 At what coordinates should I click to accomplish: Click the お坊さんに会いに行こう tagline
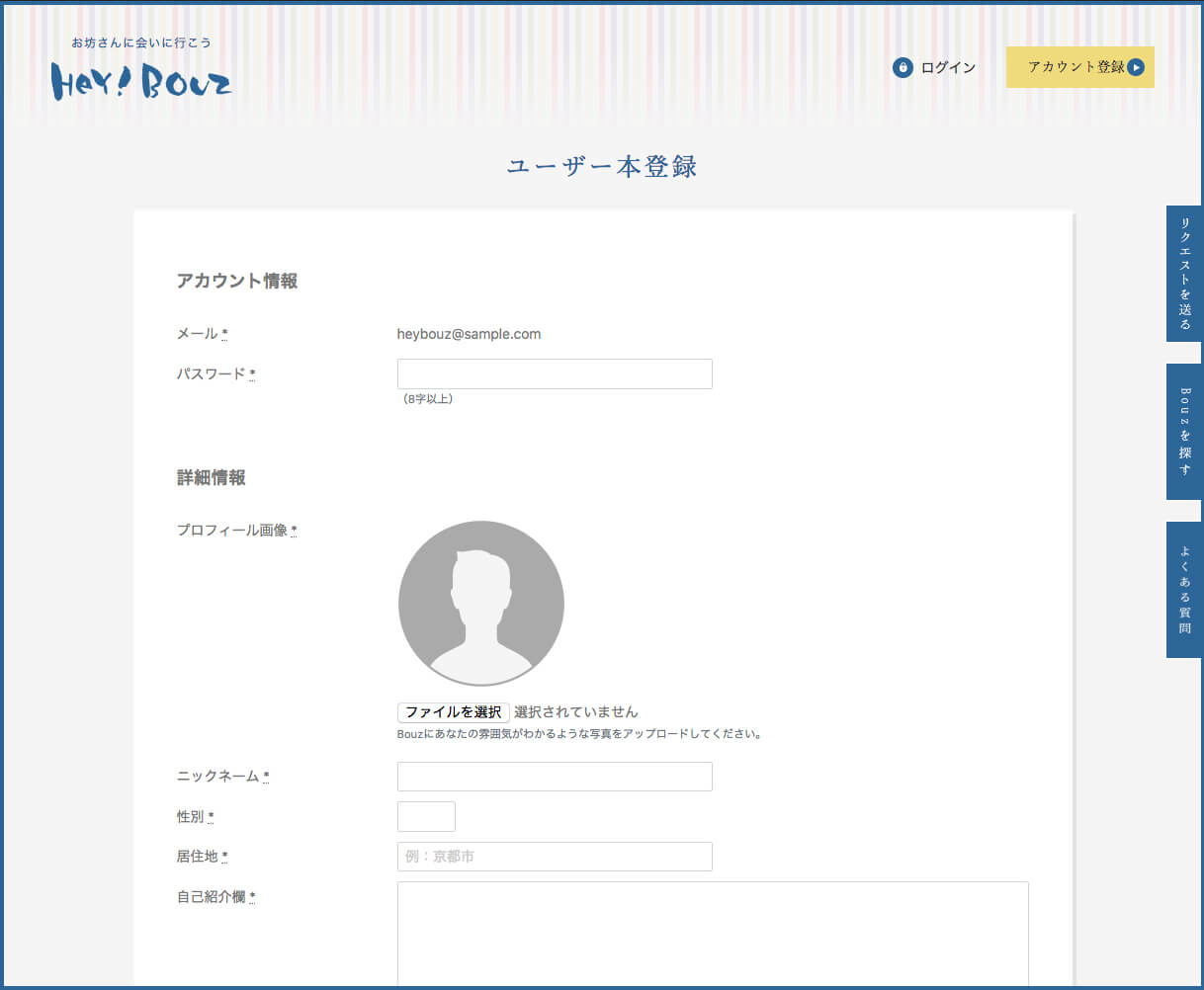[x=141, y=42]
